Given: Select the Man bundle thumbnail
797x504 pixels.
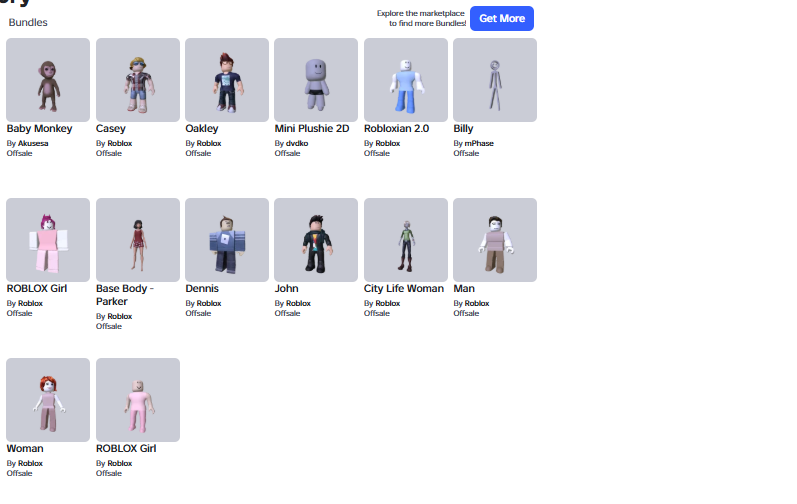Looking at the screenshot, I should pyautogui.click(x=495, y=240).
